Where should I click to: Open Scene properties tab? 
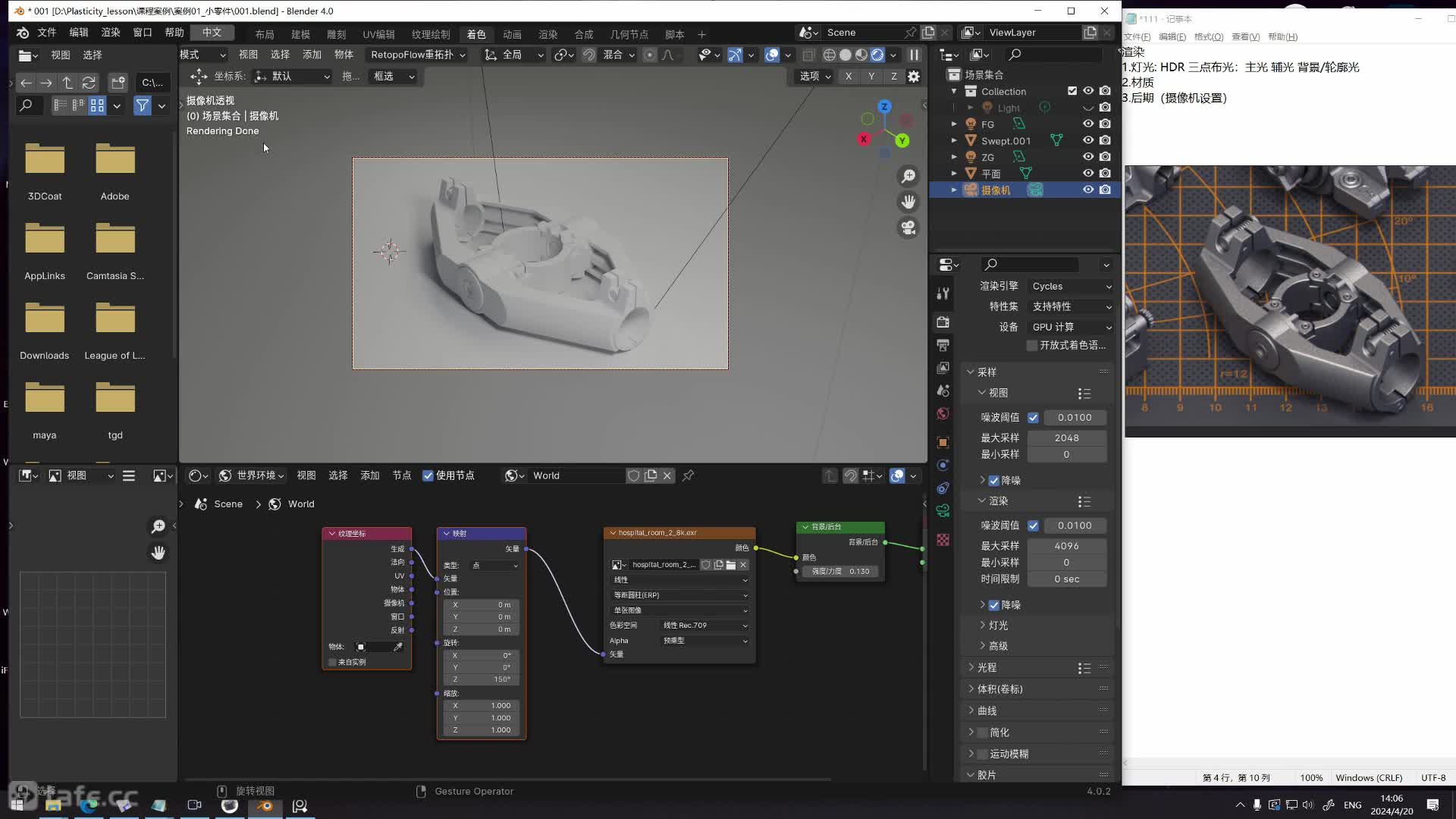coord(943,391)
